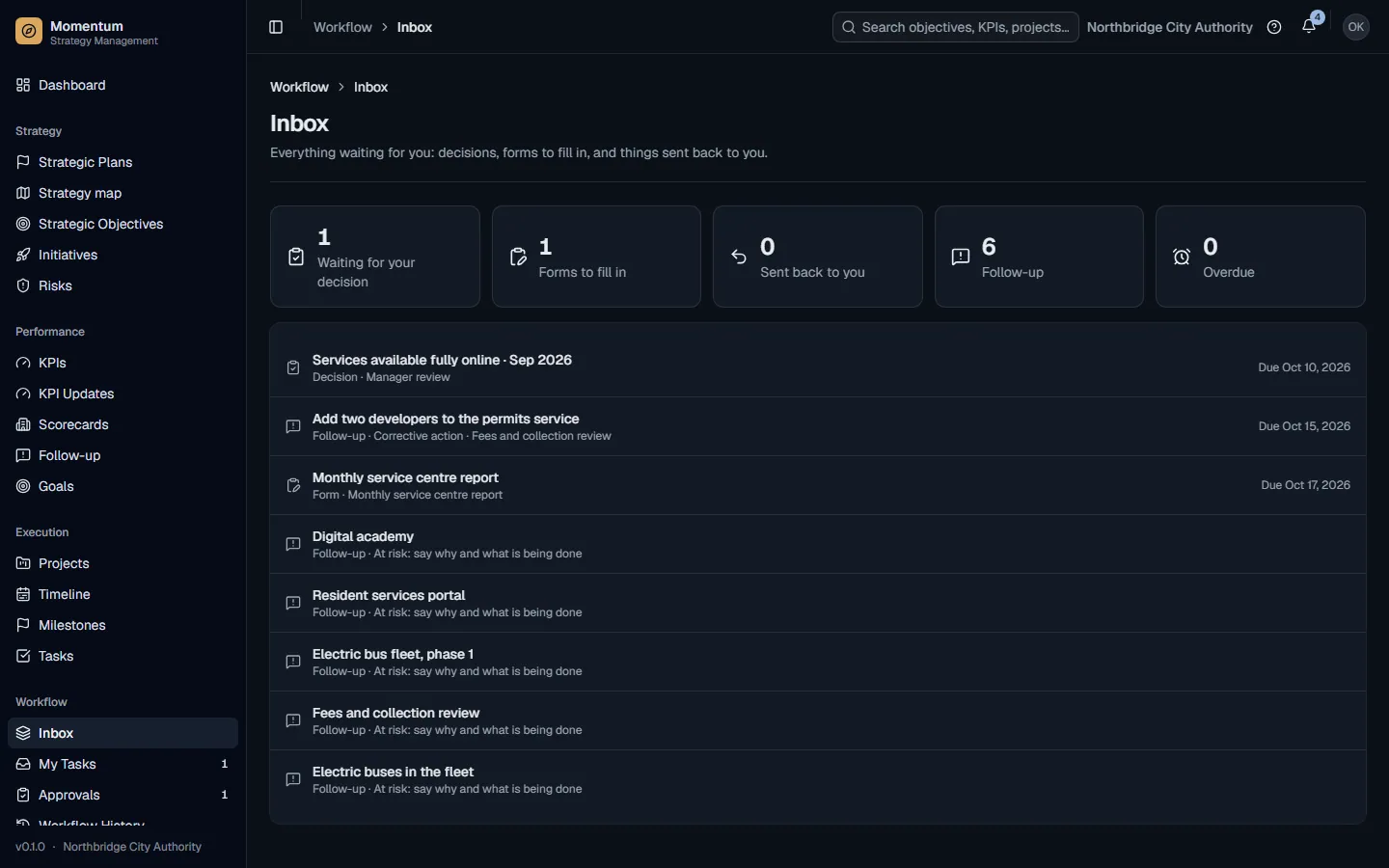This screenshot has width=1389, height=868.
Task: Open Electric bus fleet, phase 1 item
Action: tap(818, 662)
